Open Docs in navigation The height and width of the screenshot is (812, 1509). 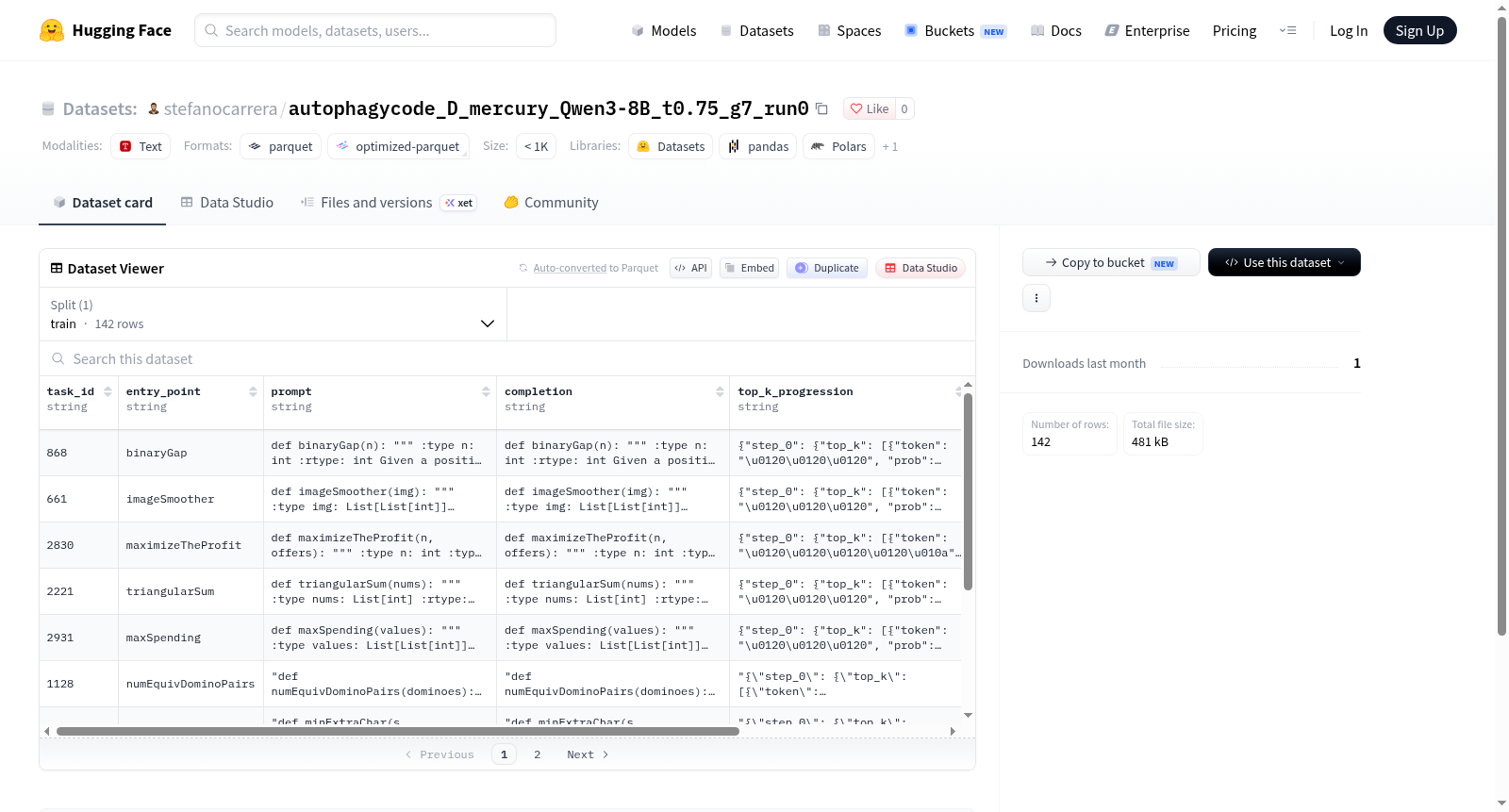(x=1055, y=30)
